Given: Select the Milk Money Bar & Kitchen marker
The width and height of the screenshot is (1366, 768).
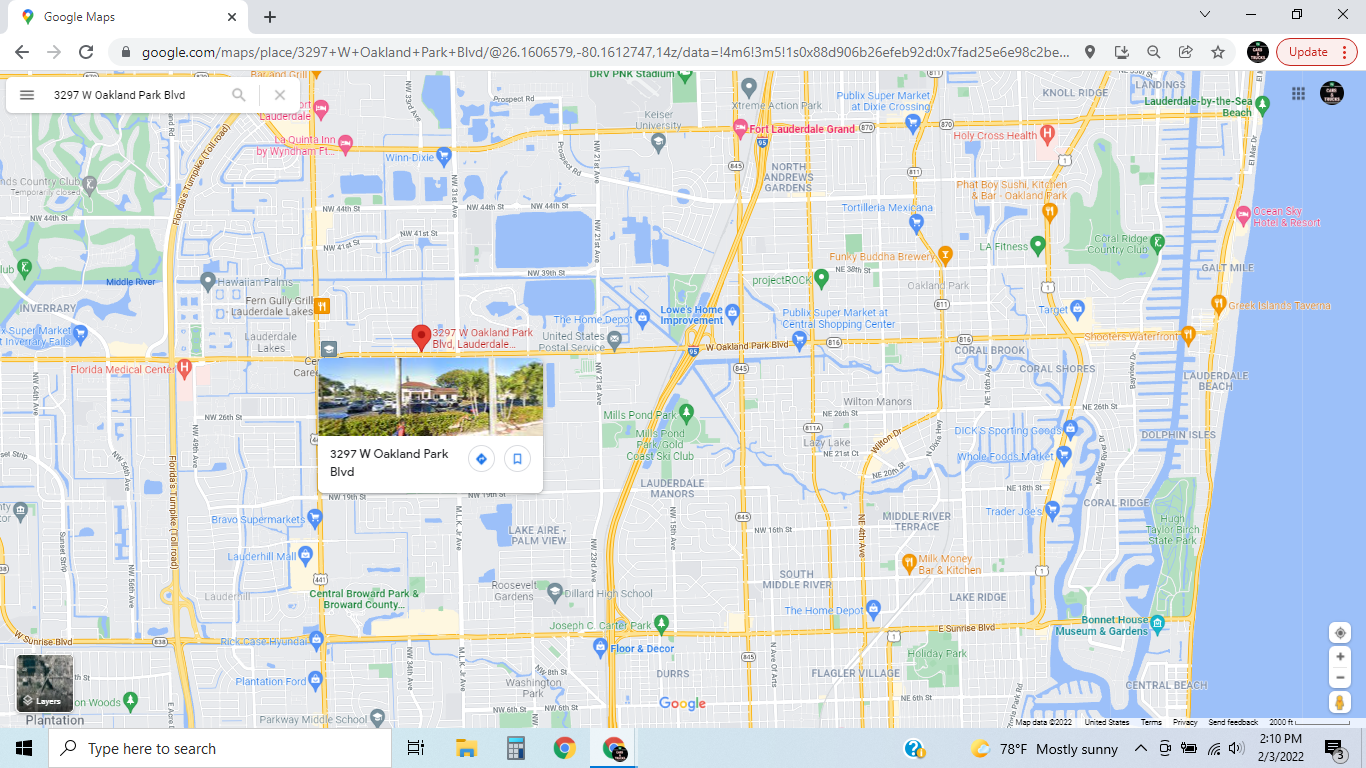Looking at the screenshot, I should pyautogui.click(x=909, y=563).
